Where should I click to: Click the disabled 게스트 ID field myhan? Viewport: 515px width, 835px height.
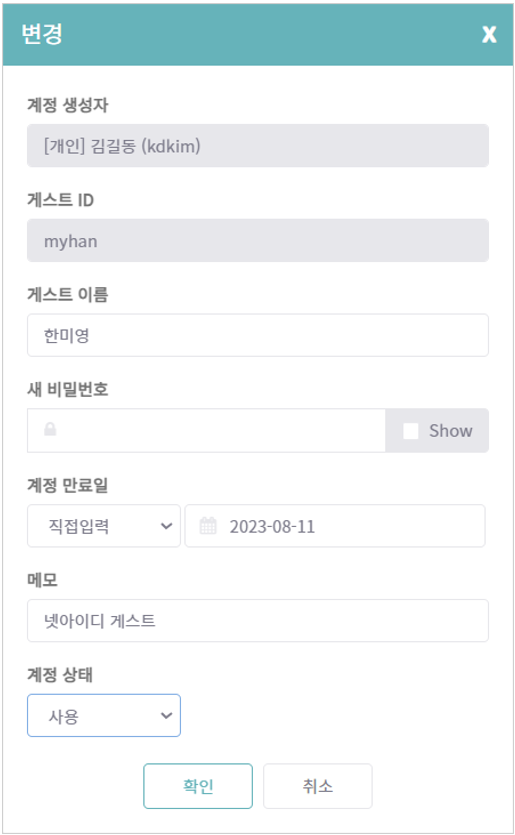point(258,240)
